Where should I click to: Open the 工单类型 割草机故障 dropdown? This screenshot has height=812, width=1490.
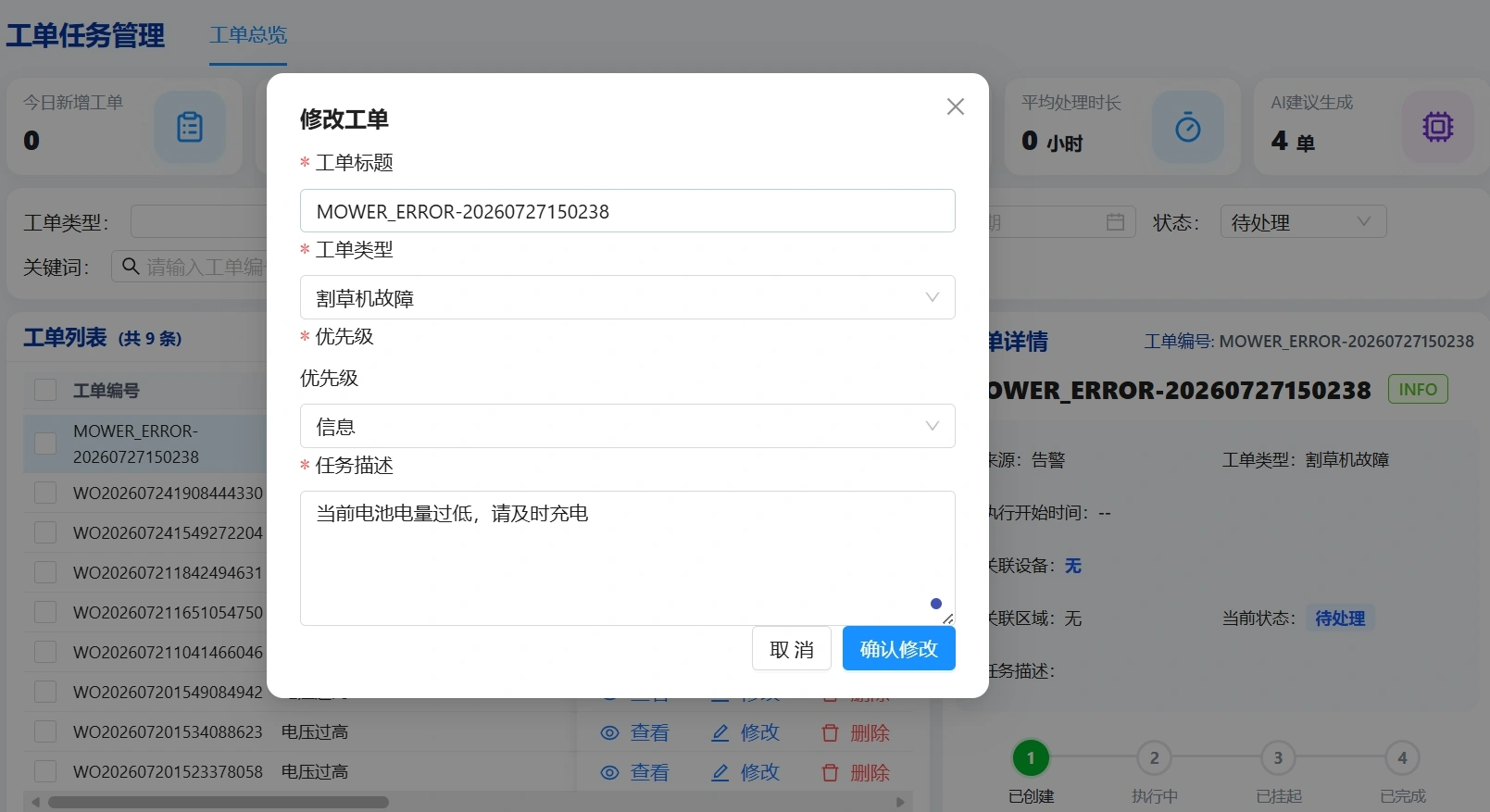pos(627,297)
